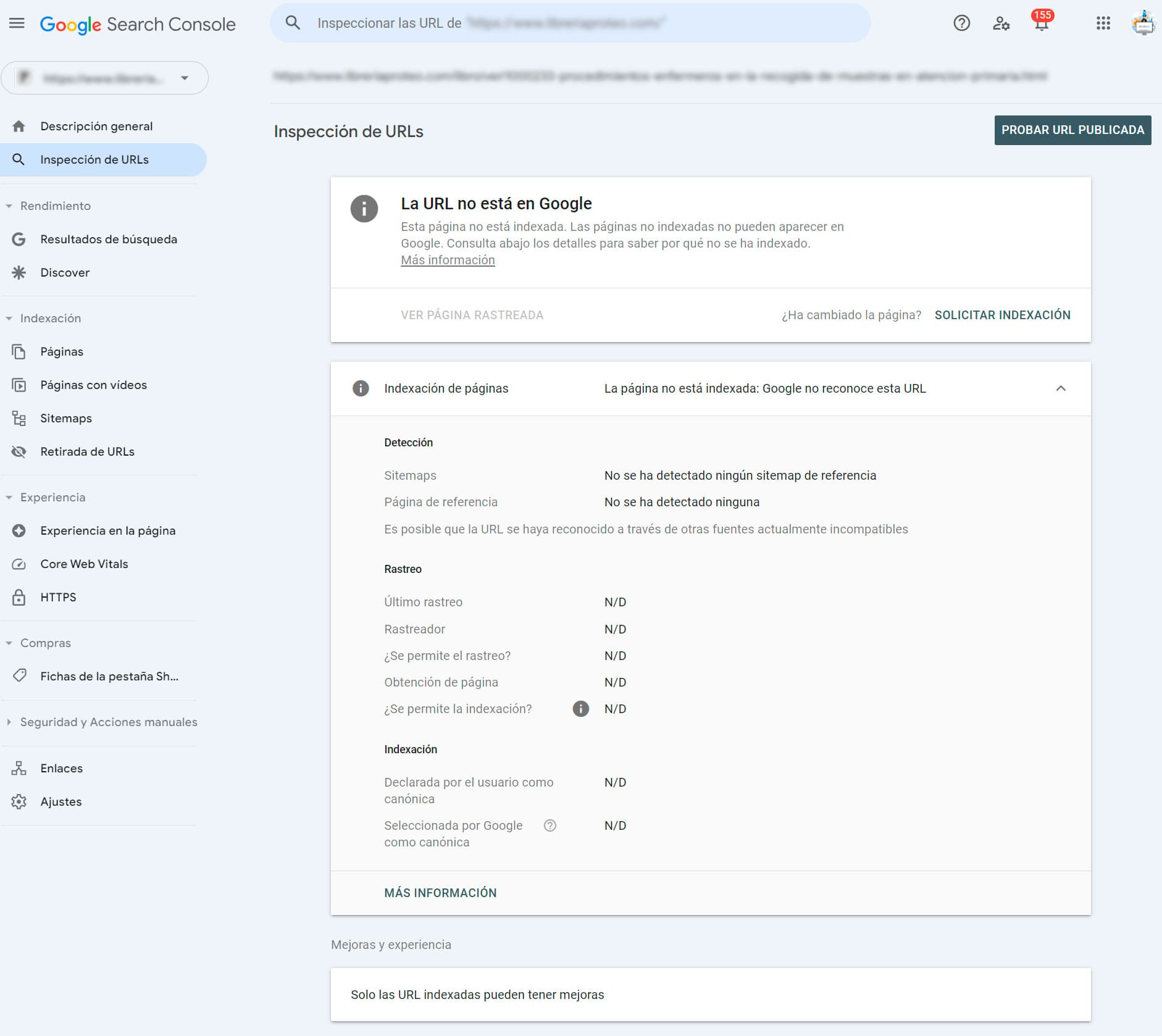Click VER PÁGINA RASTREADA
The width and height of the screenshot is (1162, 1036).
click(x=472, y=315)
